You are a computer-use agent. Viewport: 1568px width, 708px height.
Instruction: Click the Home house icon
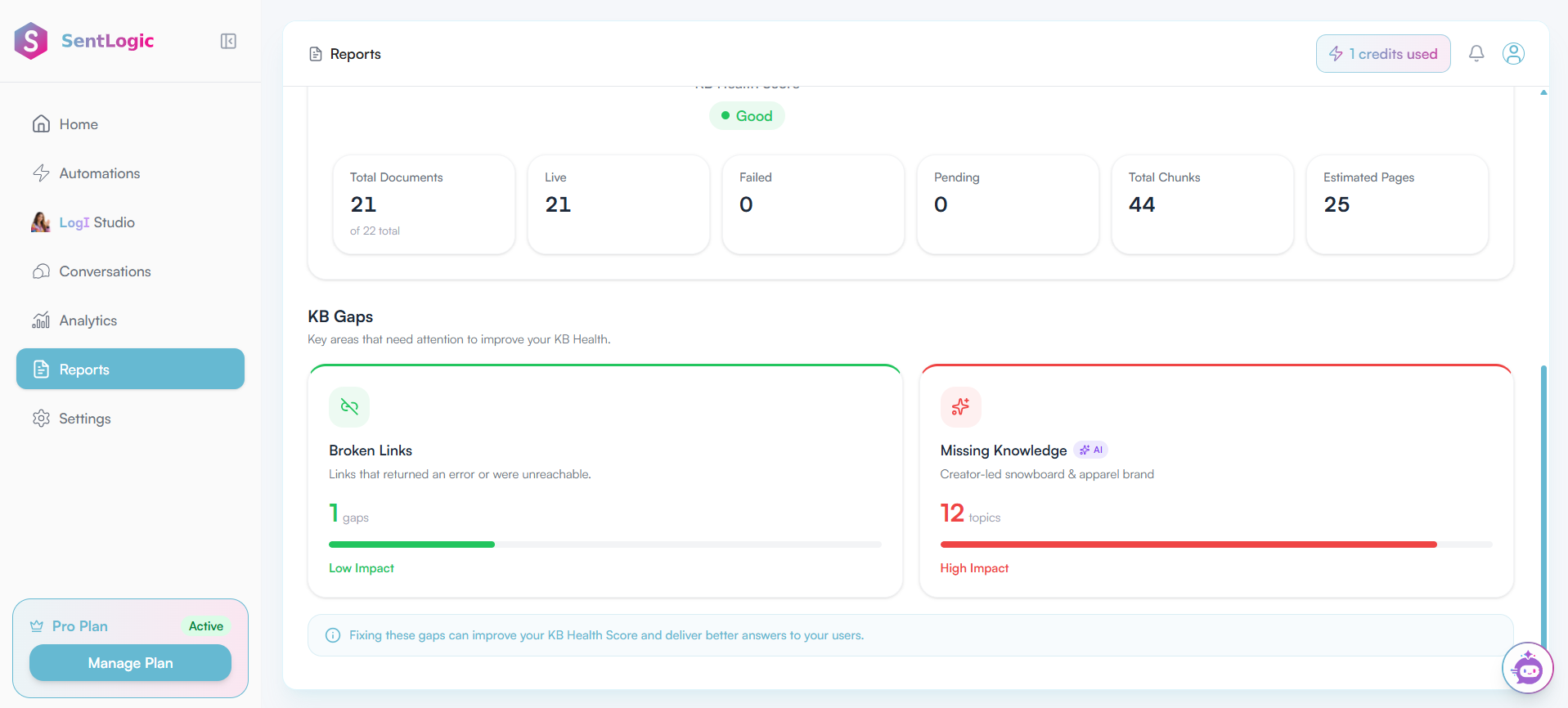41,124
